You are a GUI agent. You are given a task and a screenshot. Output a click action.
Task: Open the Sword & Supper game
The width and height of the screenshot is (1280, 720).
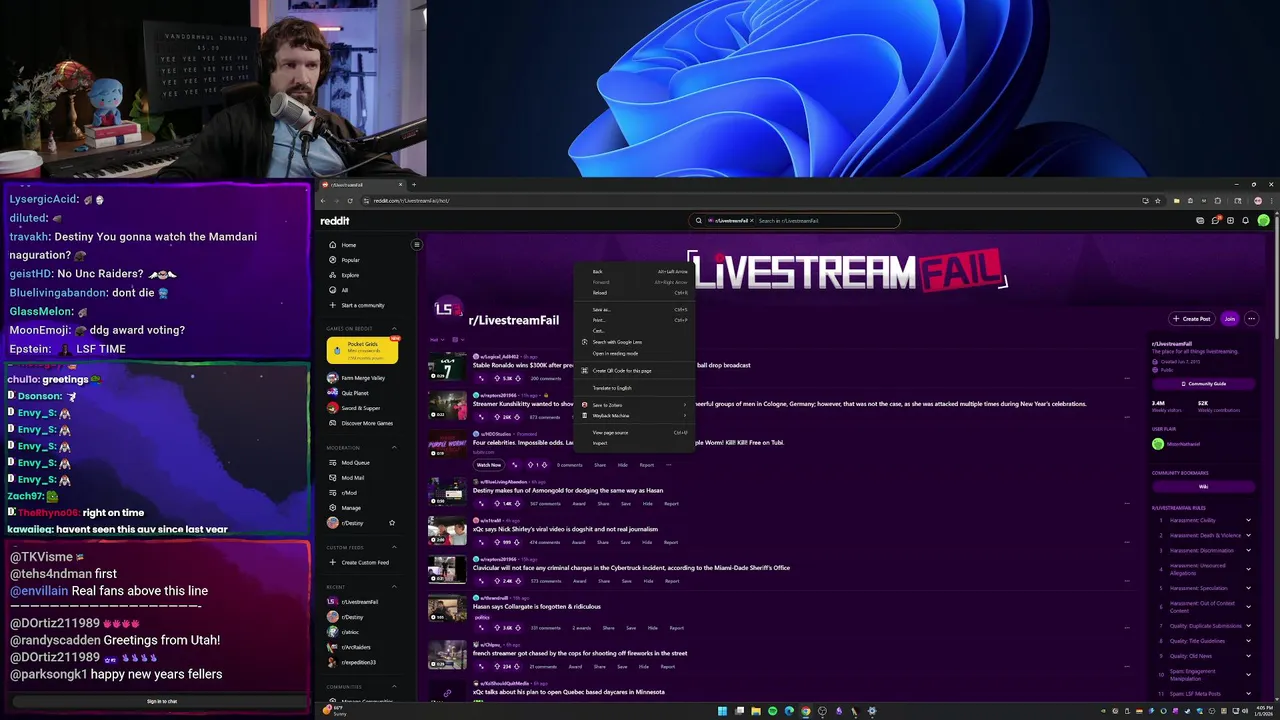(x=360, y=408)
